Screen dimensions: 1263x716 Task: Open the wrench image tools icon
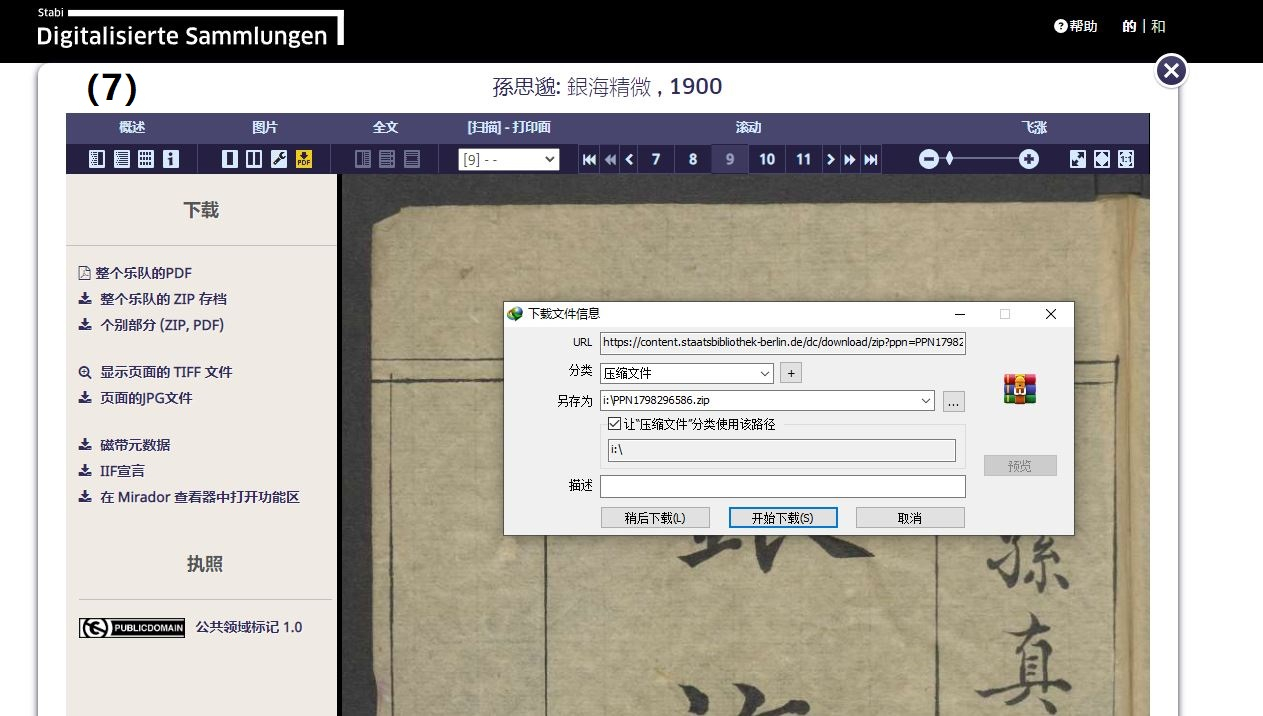(x=280, y=159)
